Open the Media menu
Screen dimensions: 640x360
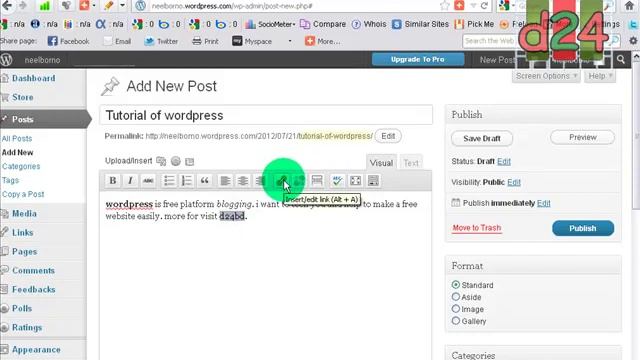click(24, 213)
